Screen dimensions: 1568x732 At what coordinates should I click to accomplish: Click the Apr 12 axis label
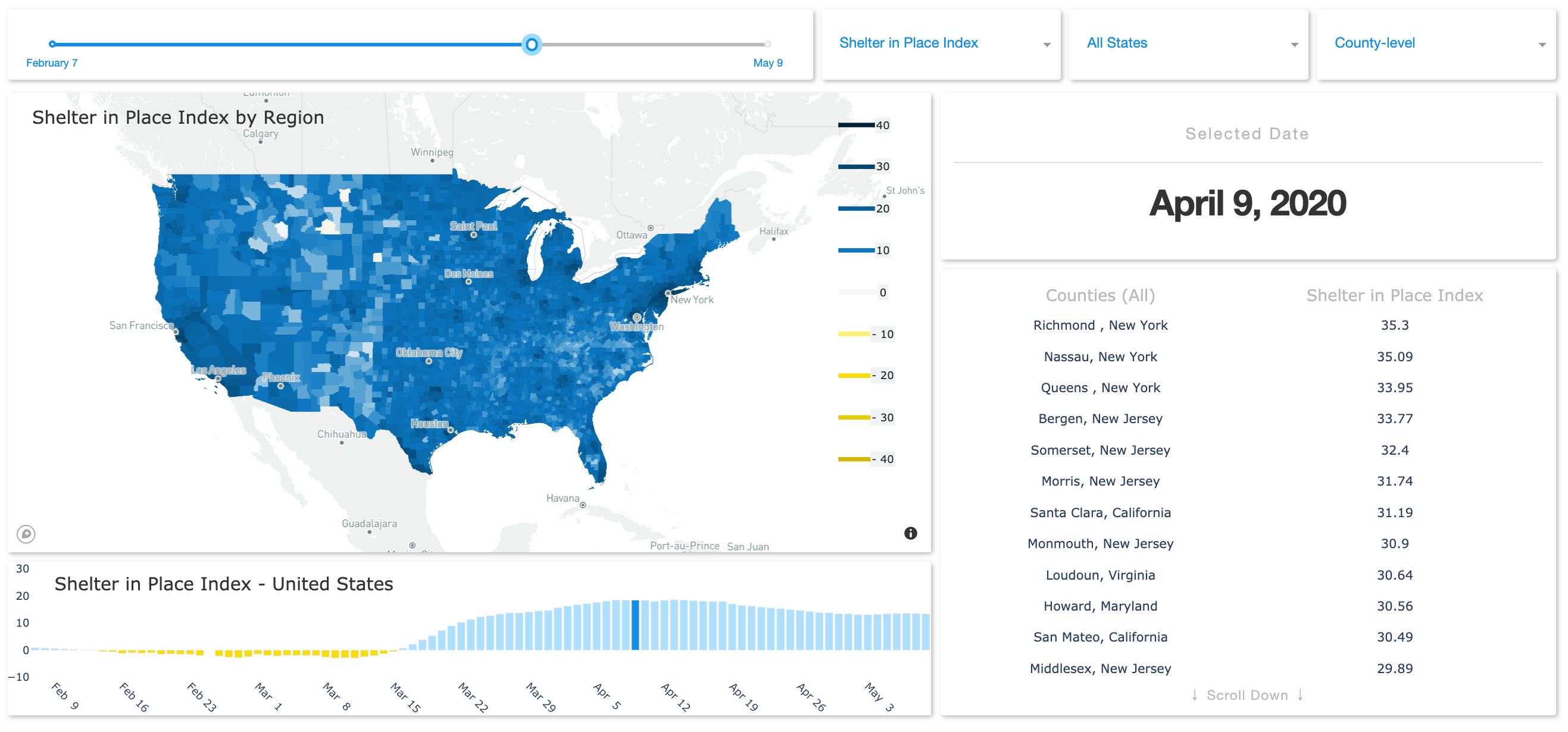point(676,697)
